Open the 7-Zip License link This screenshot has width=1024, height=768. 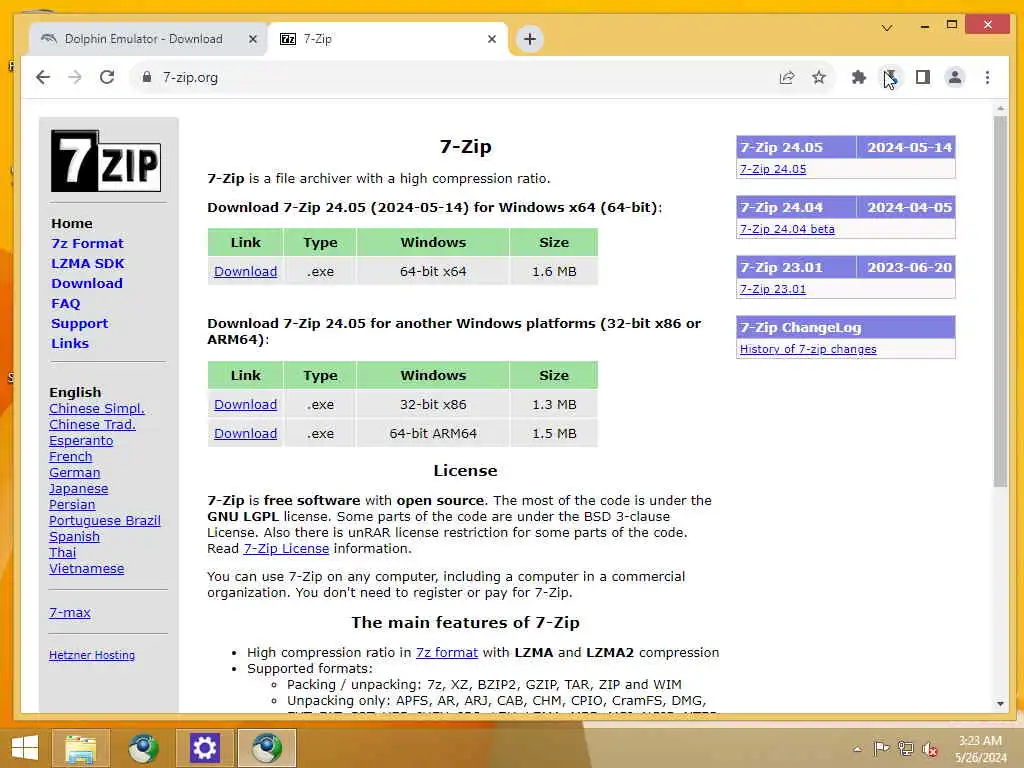coord(286,549)
